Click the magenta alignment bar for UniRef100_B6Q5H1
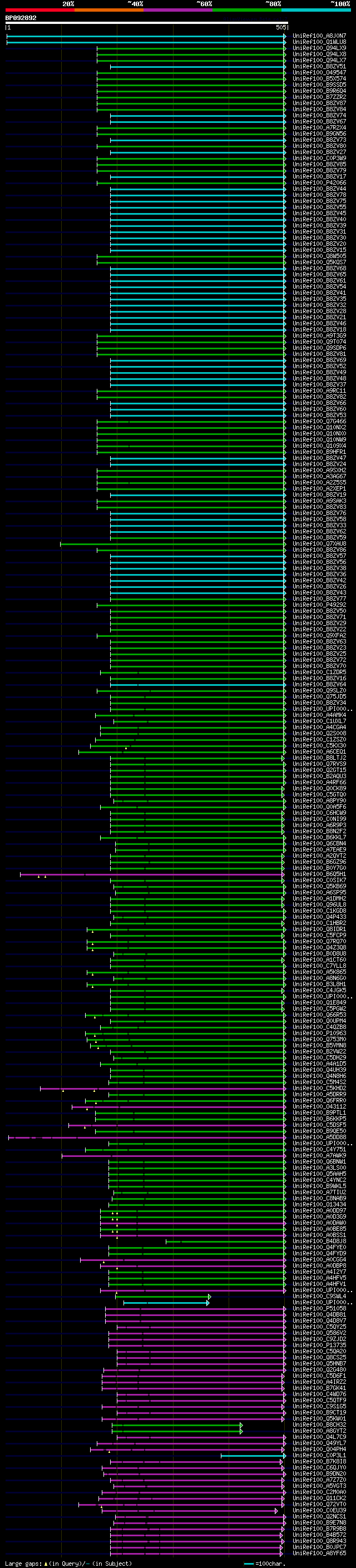356x1568 pixels. (152, 875)
